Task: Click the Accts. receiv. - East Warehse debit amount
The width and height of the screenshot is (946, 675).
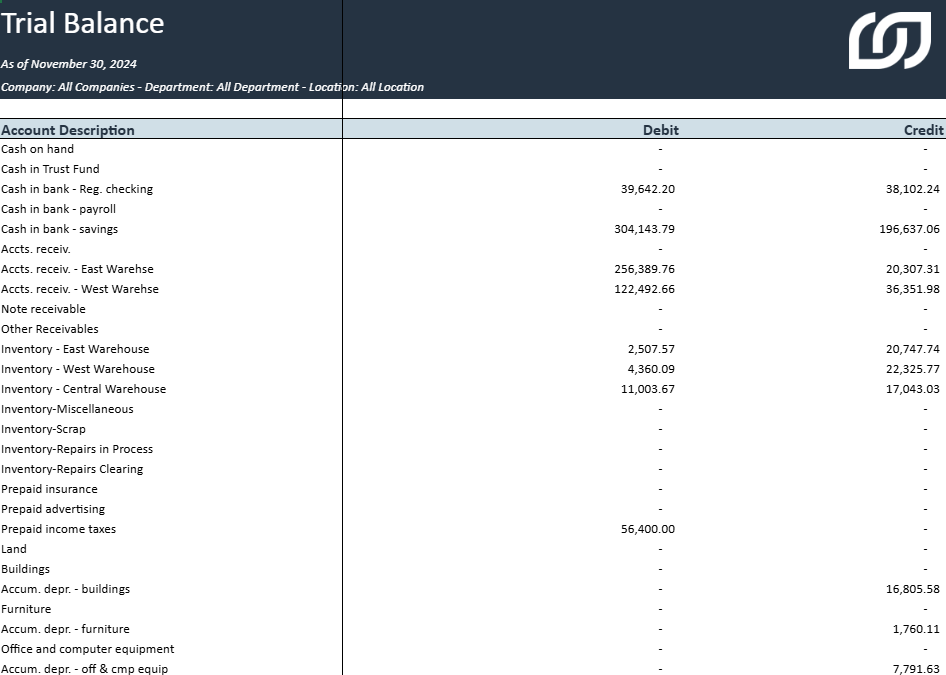Action: coord(644,269)
